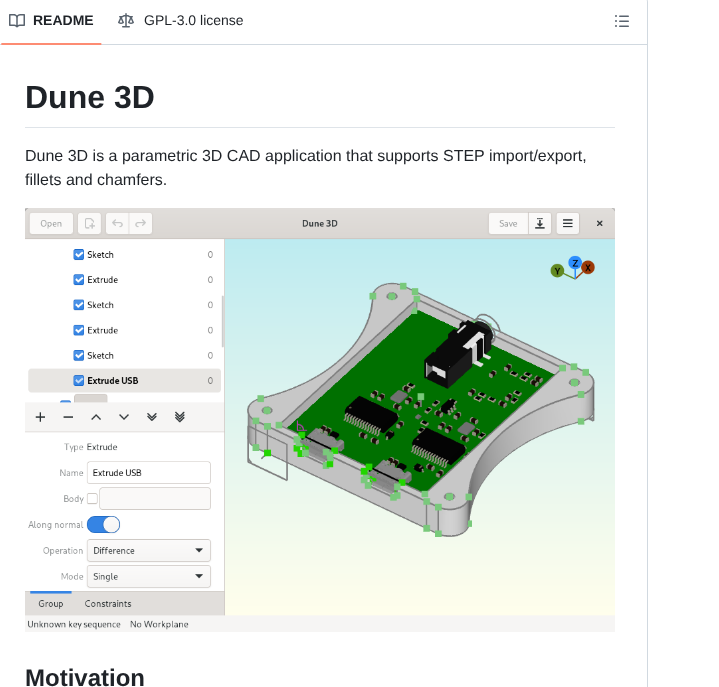The width and height of the screenshot is (719, 687).
Task: Open the Mode dropdown showing Single
Action: (x=149, y=576)
